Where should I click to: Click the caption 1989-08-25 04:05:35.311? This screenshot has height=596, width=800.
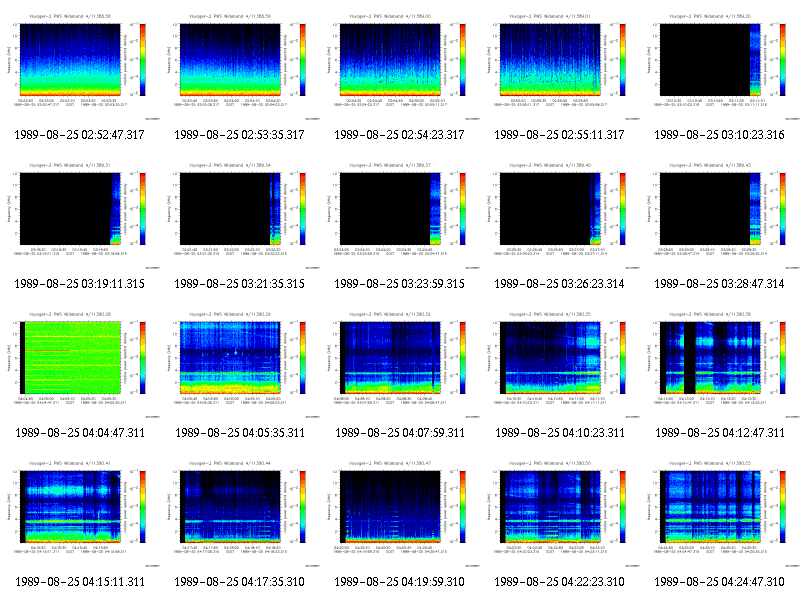tap(240, 433)
